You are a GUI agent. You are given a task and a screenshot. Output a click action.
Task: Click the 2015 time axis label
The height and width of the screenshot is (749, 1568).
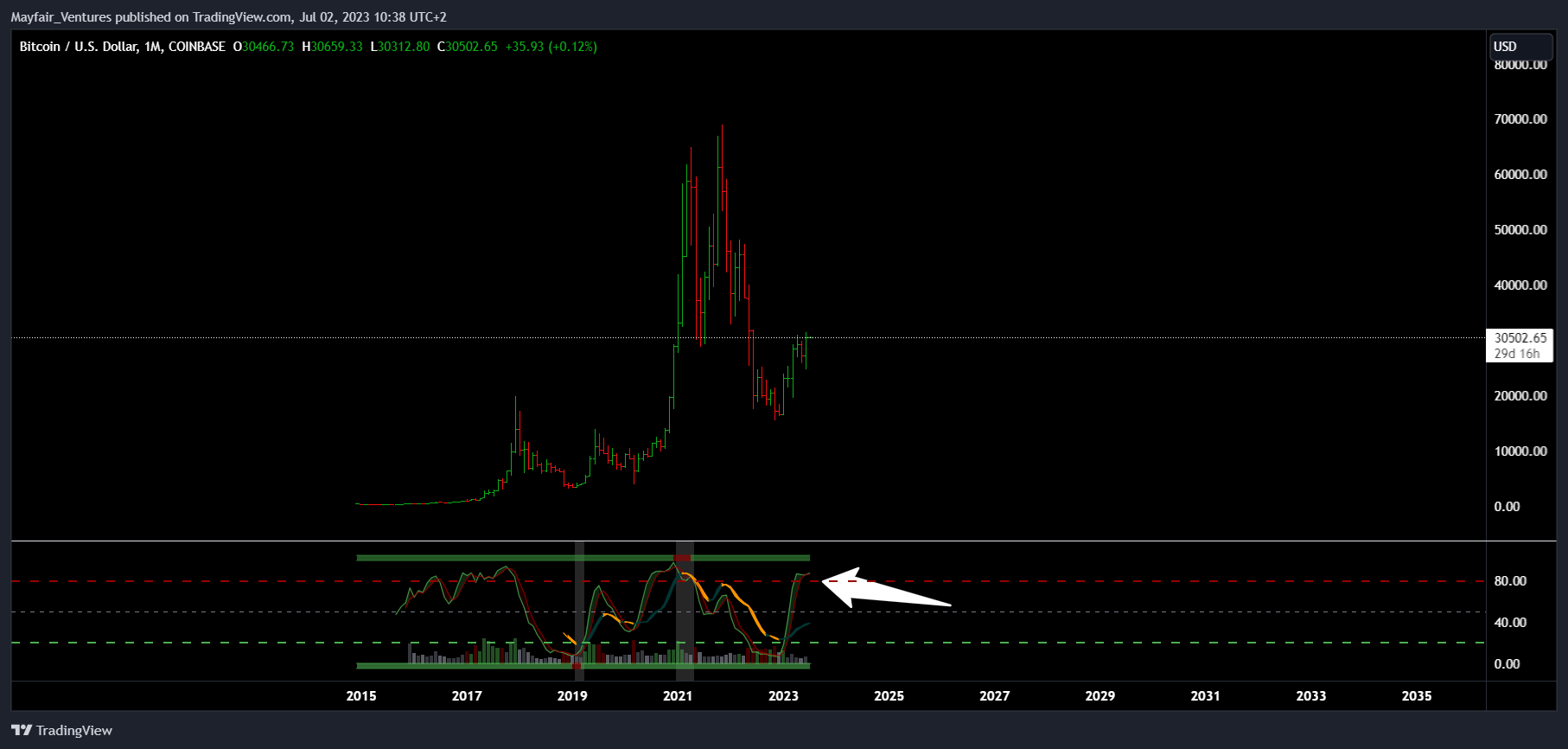click(x=361, y=696)
